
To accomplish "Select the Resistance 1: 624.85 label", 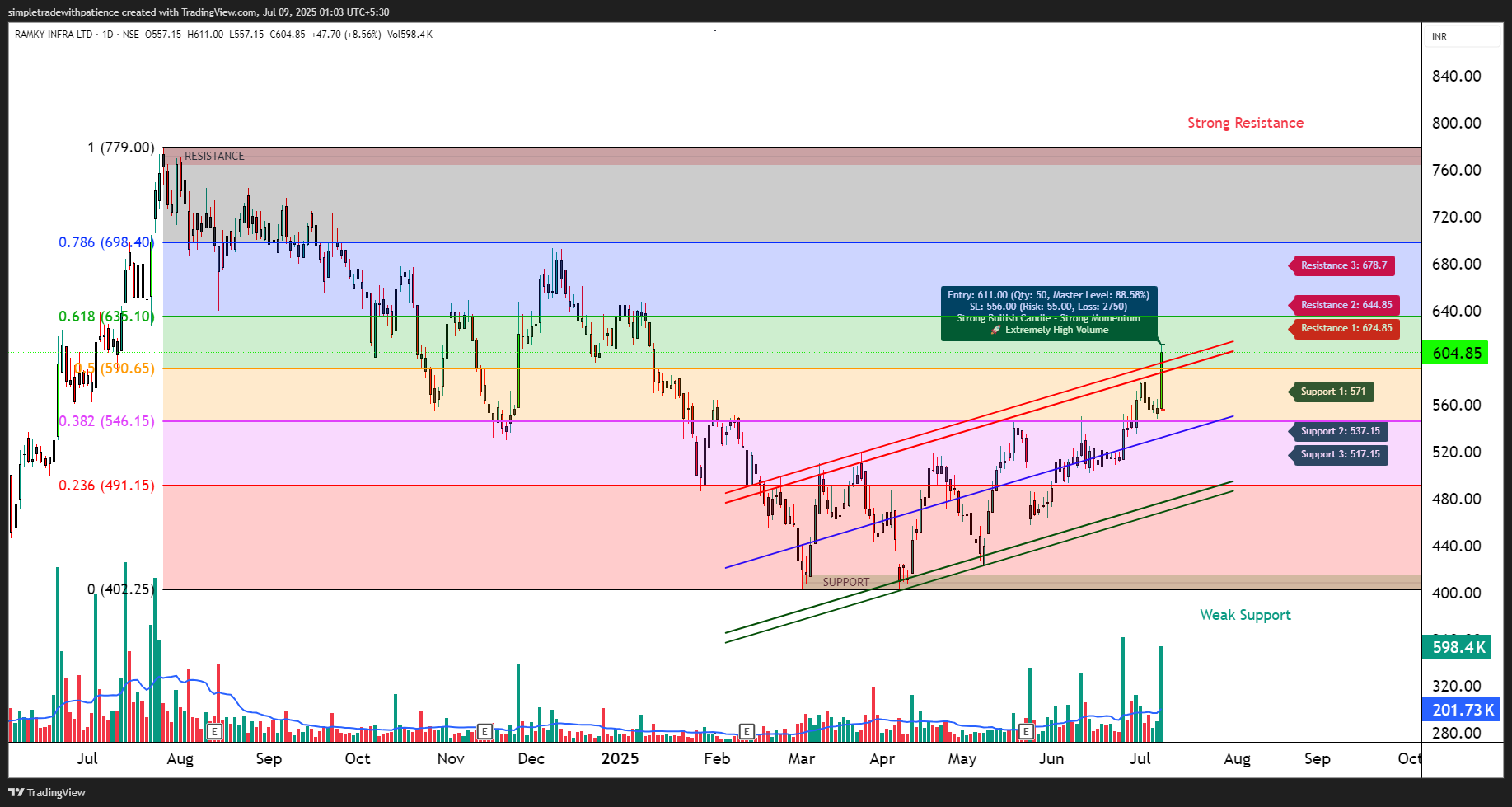I will (x=1346, y=328).
